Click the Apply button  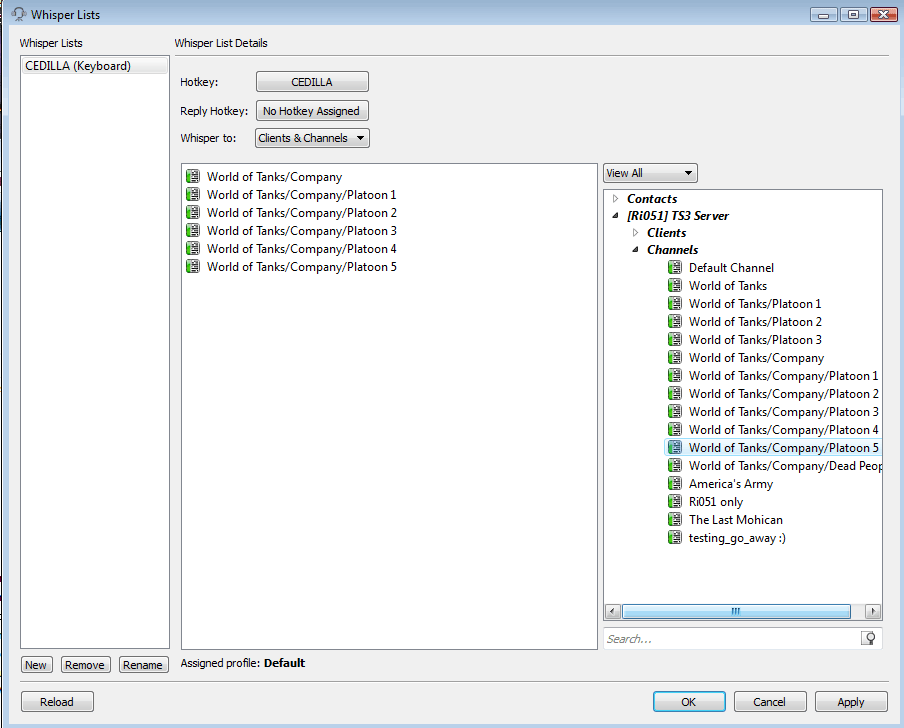click(851, 702)
